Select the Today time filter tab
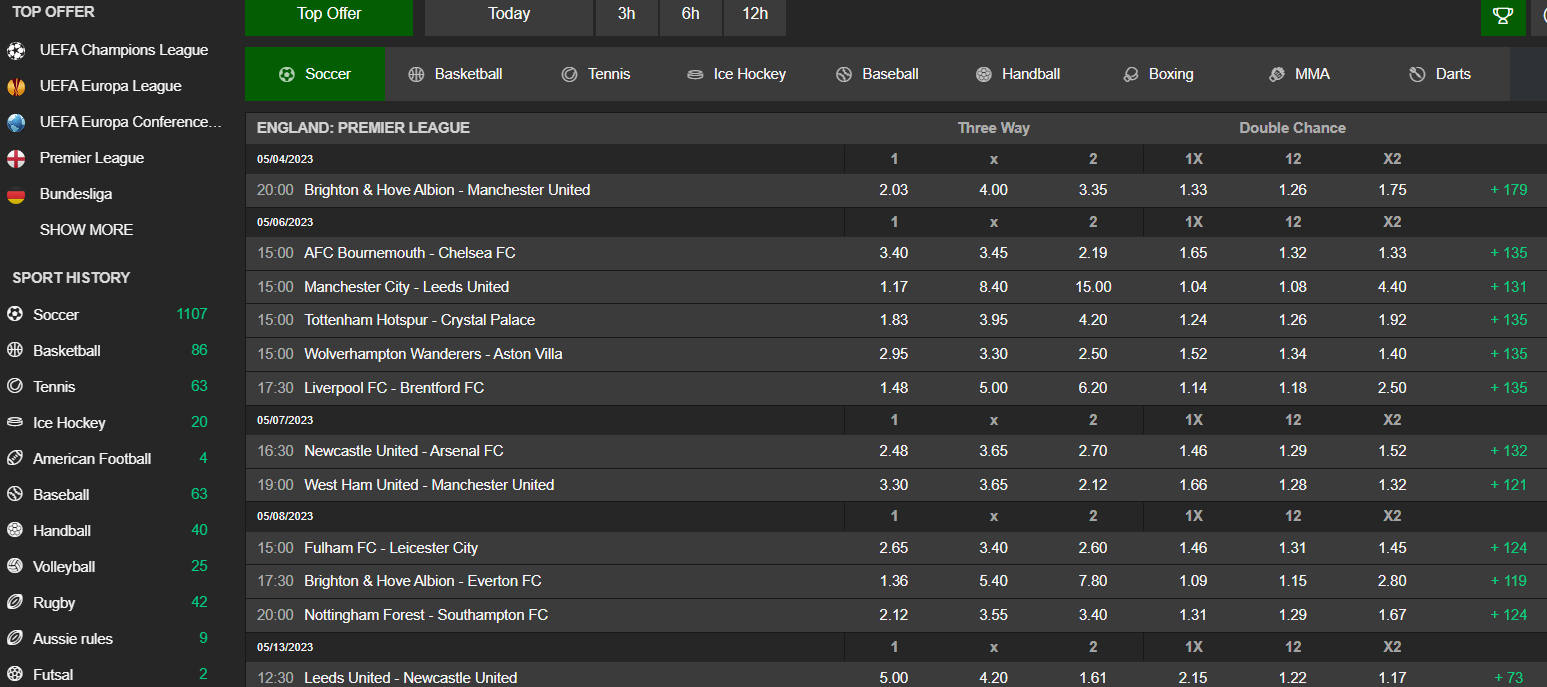This screenshot has height=687, width=1547. pos(509,14)
